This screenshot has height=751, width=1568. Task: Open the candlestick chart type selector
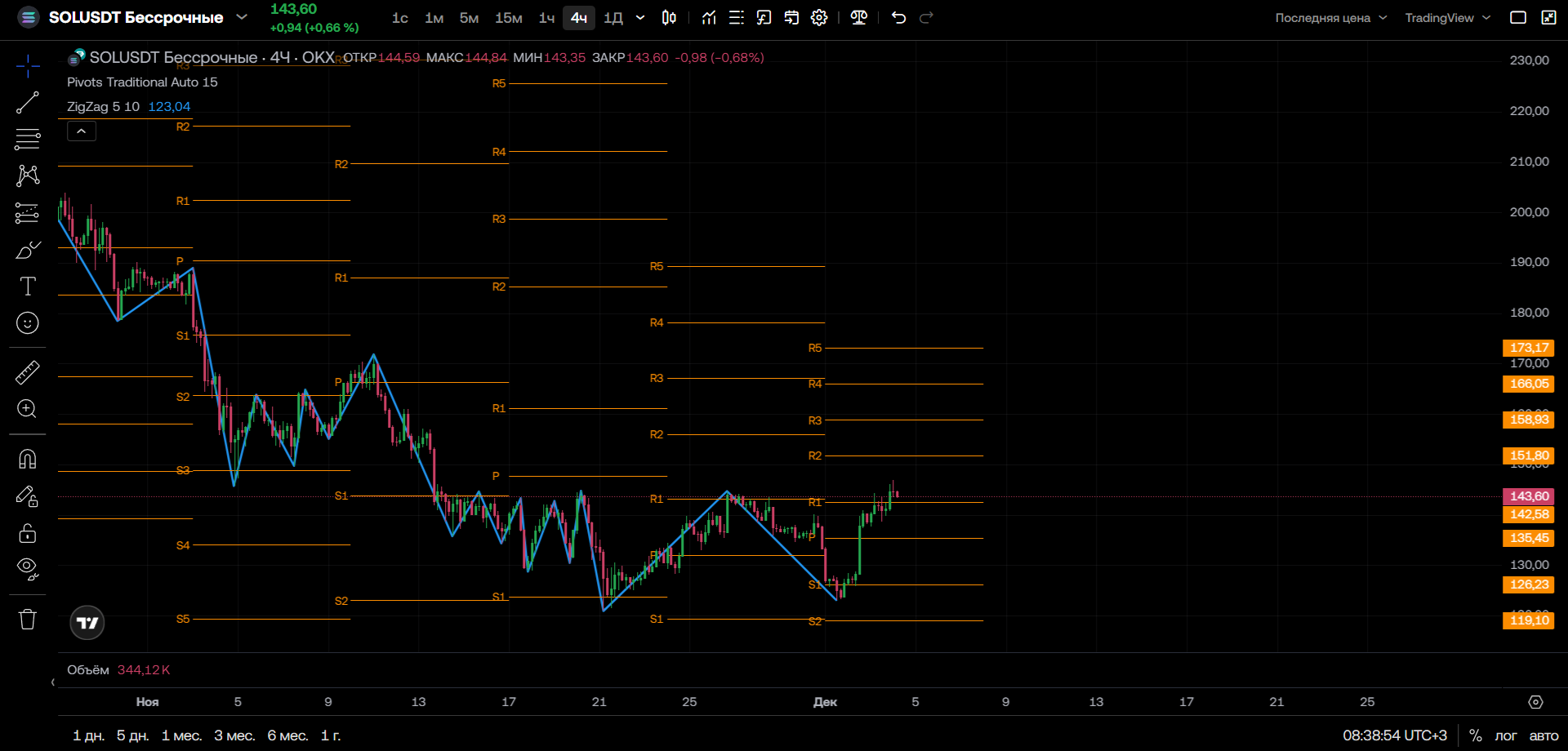click(669, 18)
